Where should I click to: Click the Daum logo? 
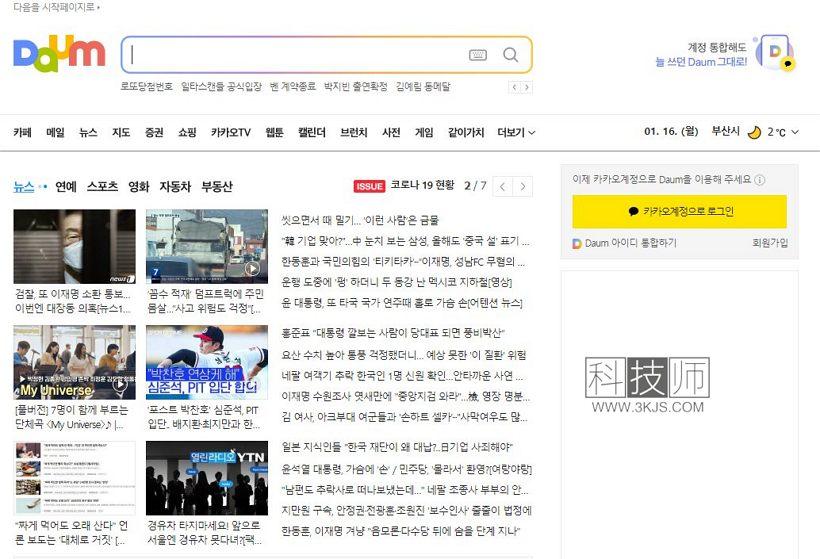pyautogui.click(x=59, y=53)
